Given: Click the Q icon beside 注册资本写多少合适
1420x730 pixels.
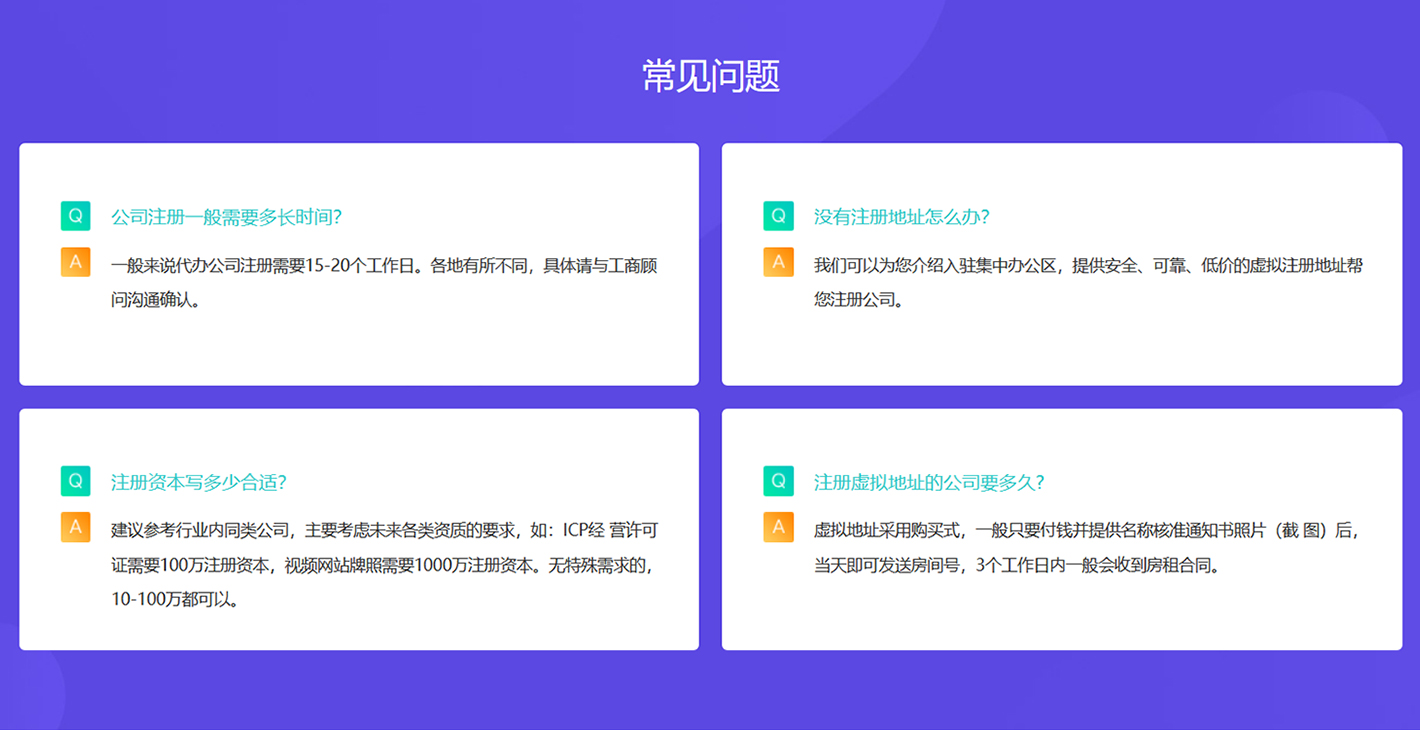Looking at the screenshot, I should click(75, 481).
